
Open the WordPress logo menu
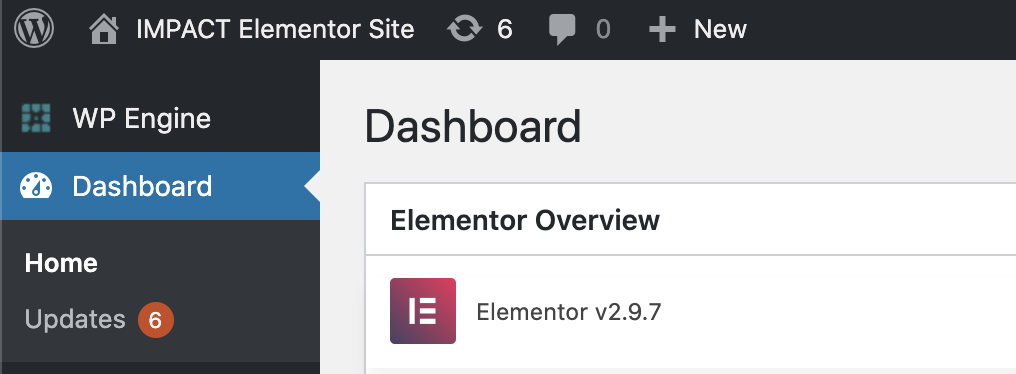[34, 29]
